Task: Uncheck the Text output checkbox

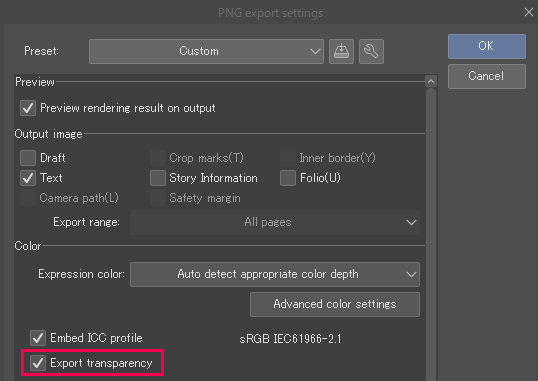Action: (28, 178)
